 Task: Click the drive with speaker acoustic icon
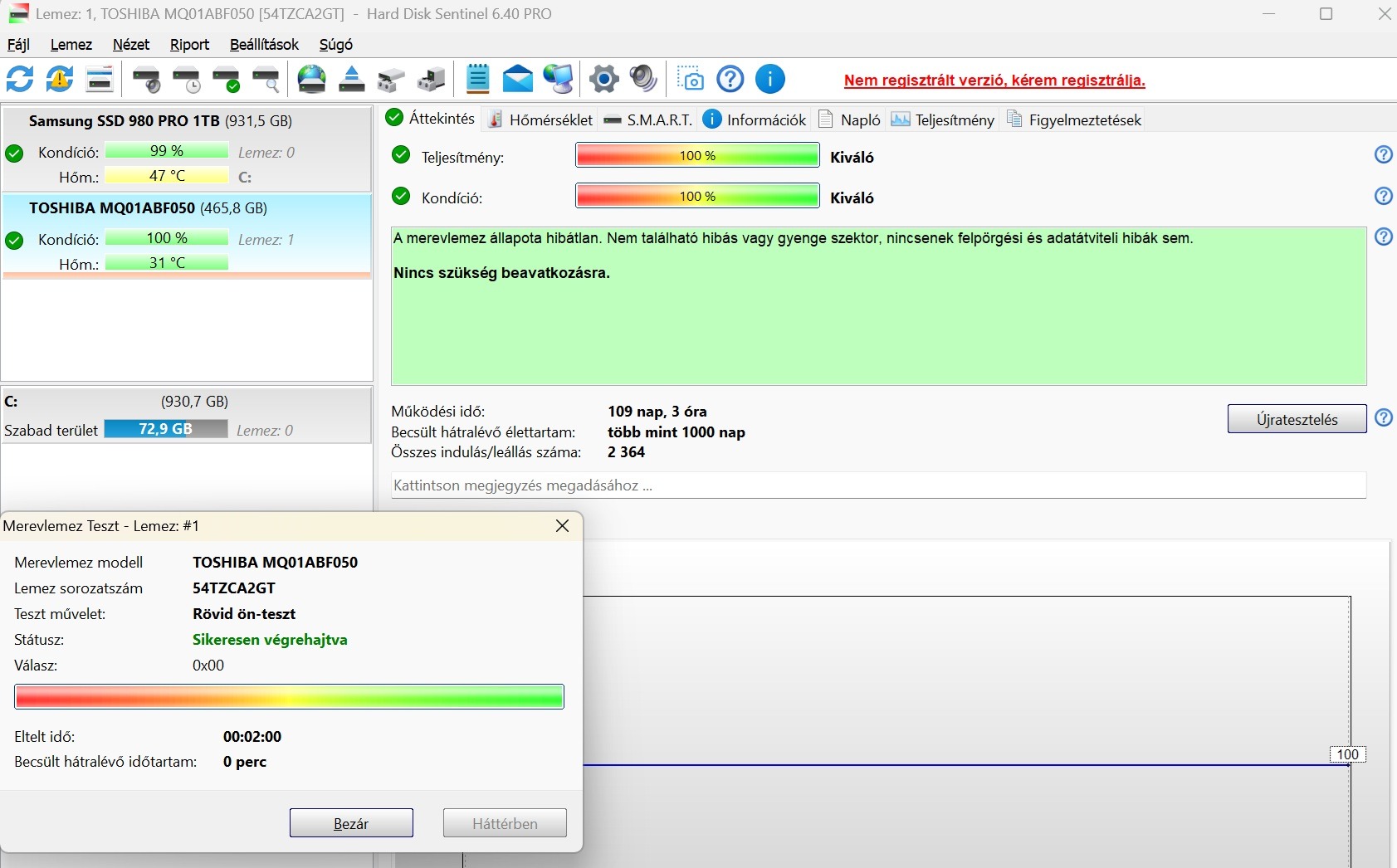(147, 80)
